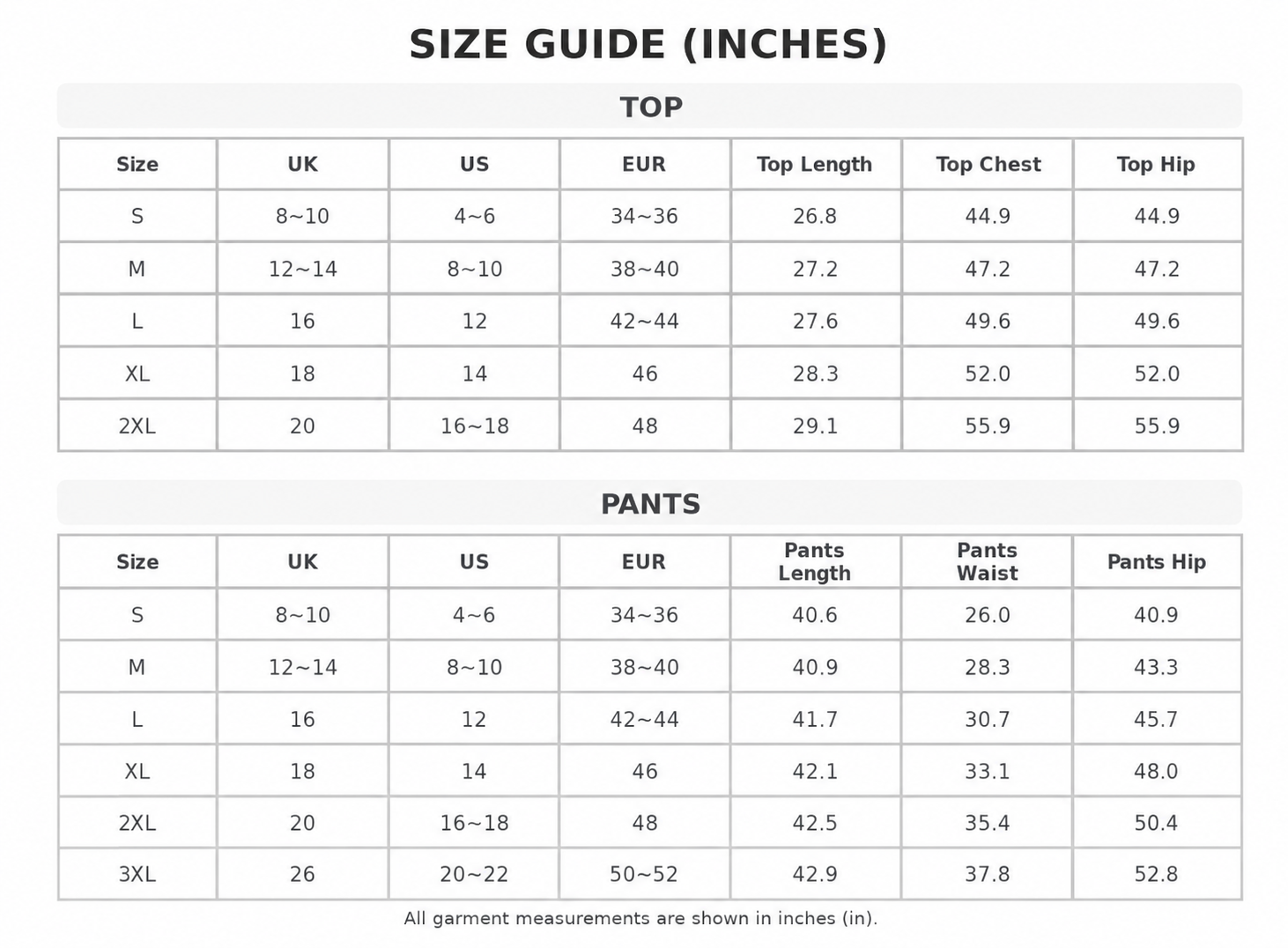Select the UK header in the pants table

point(302,561)
